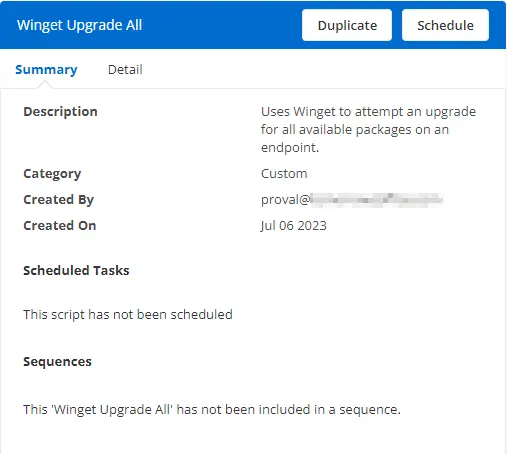This screenshot has width=507, height=454.
Task: Click the Winget Upgrade All title
Action: pos(79,25)
